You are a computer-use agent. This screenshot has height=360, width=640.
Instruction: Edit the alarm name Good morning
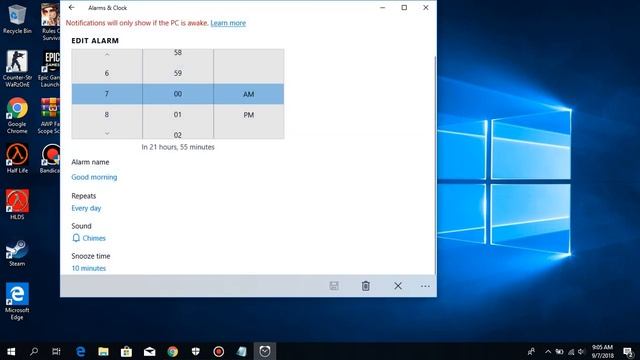pyautogui.click(x=94, y=177)
